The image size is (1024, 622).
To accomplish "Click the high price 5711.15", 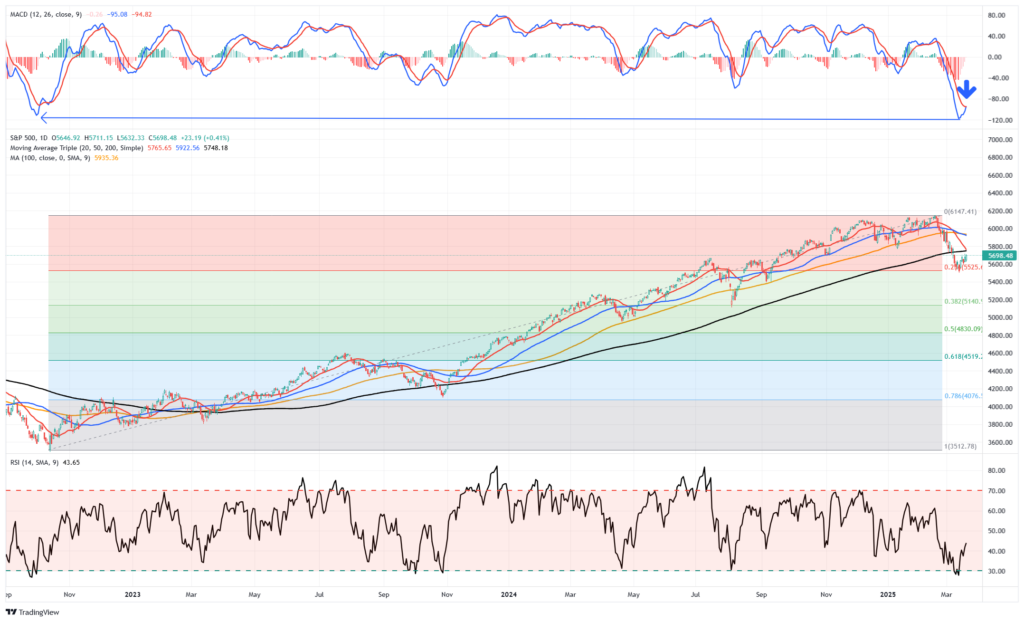I will pyautogui.click(x=100, y=138).
